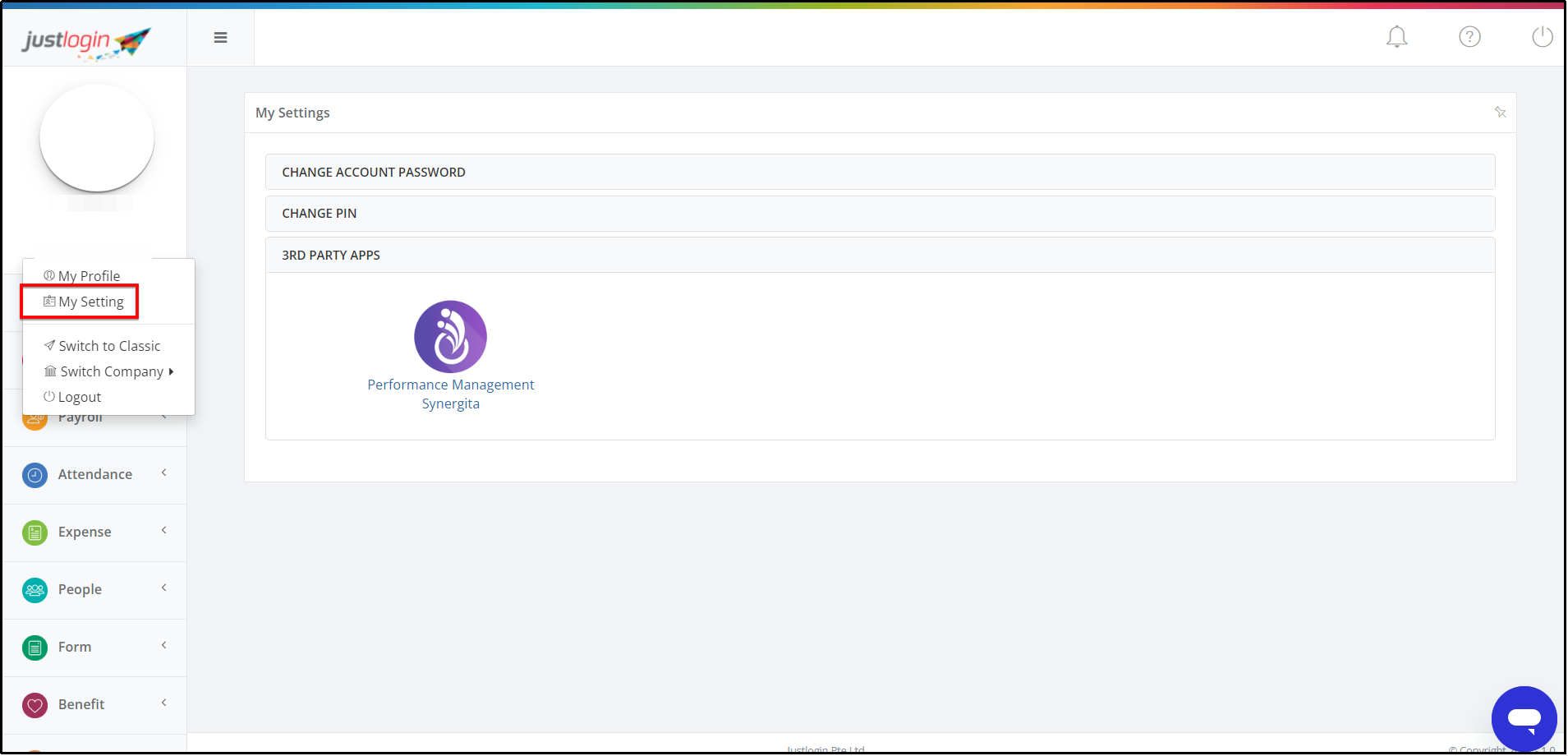1568x756 pixels.
Task: Open the Benefit sidebar module
Action: point(94,705)
